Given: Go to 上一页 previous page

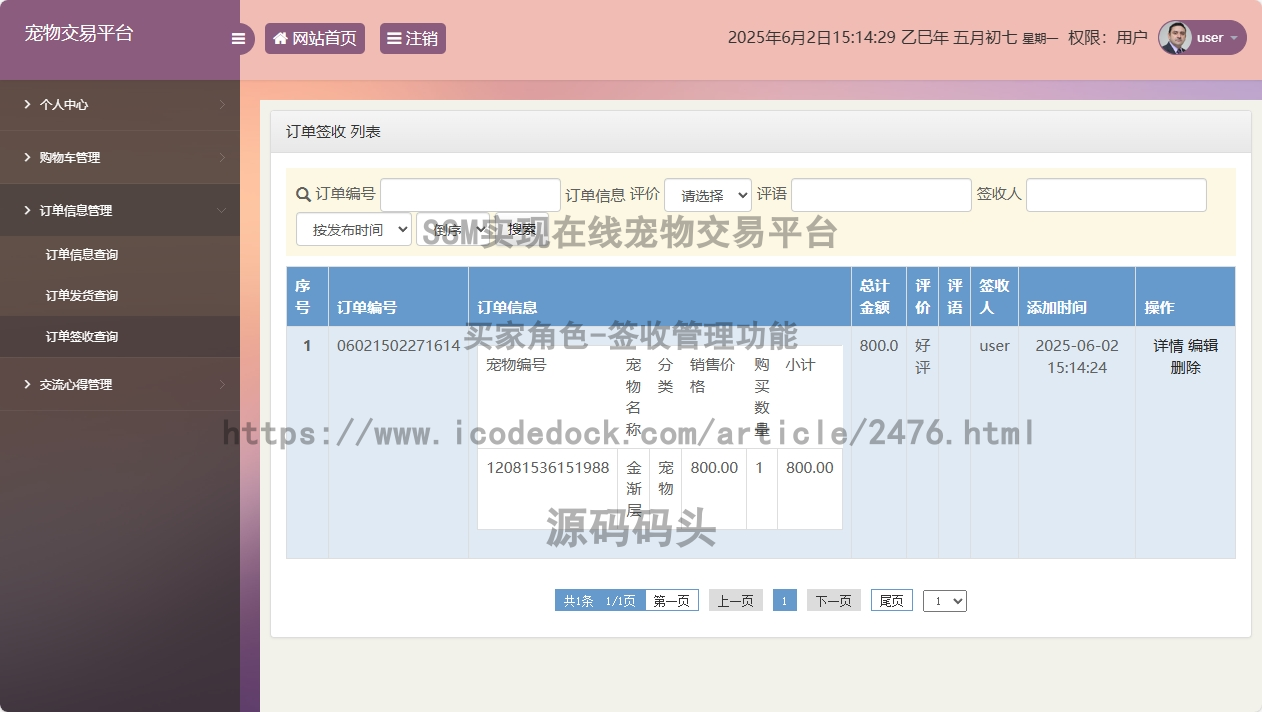Looking at the screenshot, I should 736,601.
